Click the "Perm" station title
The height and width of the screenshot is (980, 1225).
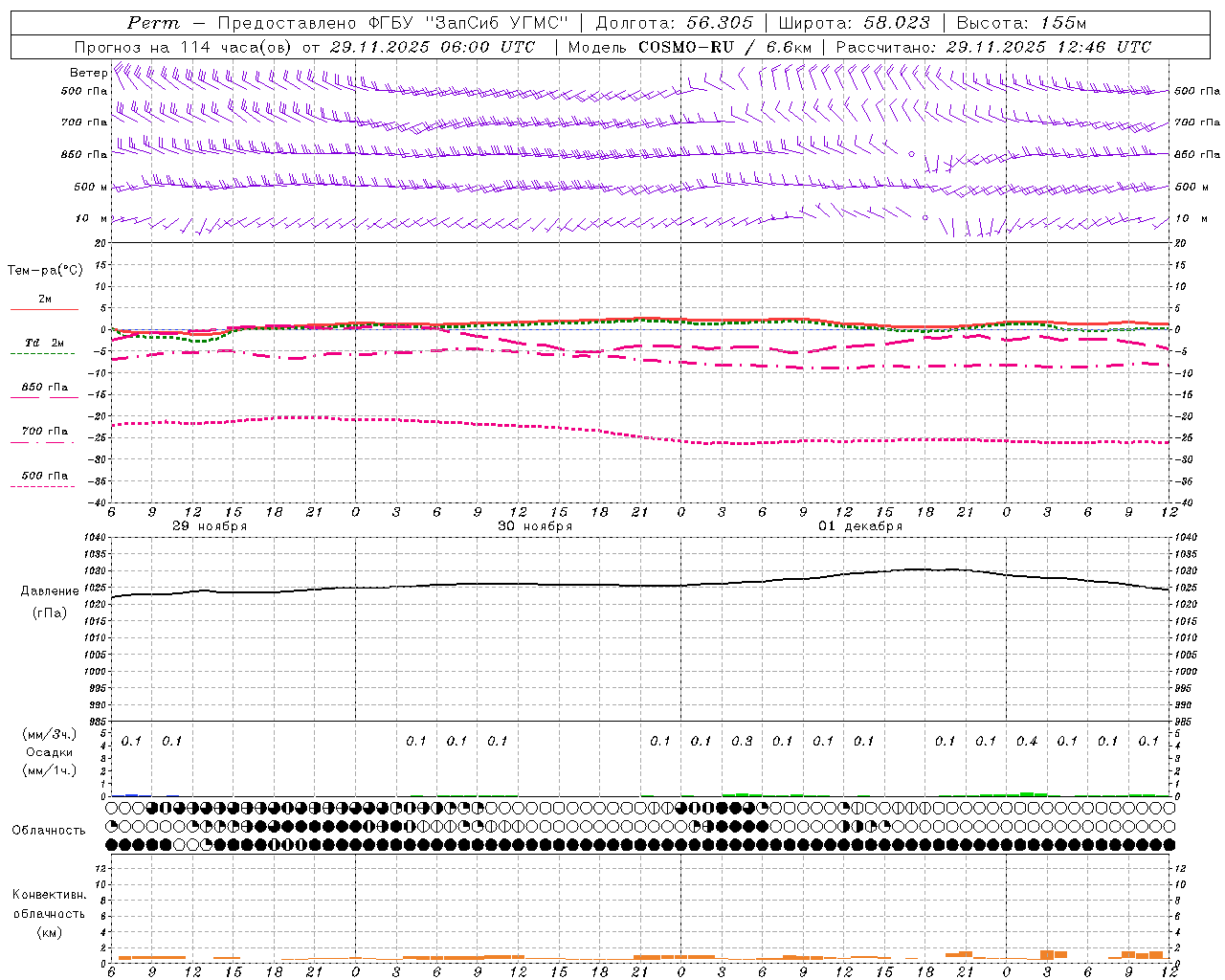point(153,23)
